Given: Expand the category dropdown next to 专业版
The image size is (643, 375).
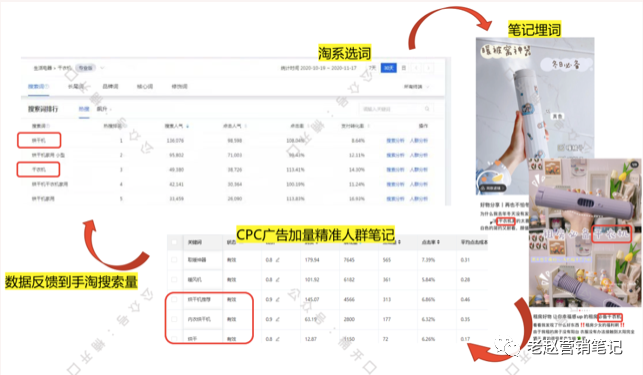Looking at the screenshot, I should tap(102, 68).
